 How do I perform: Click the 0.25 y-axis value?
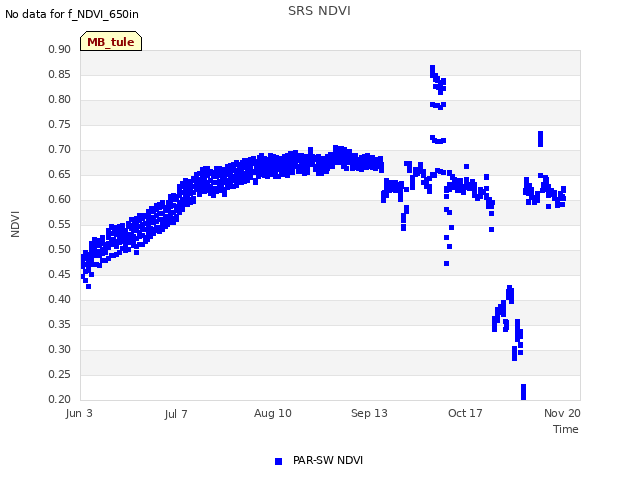tap(60, 374)
